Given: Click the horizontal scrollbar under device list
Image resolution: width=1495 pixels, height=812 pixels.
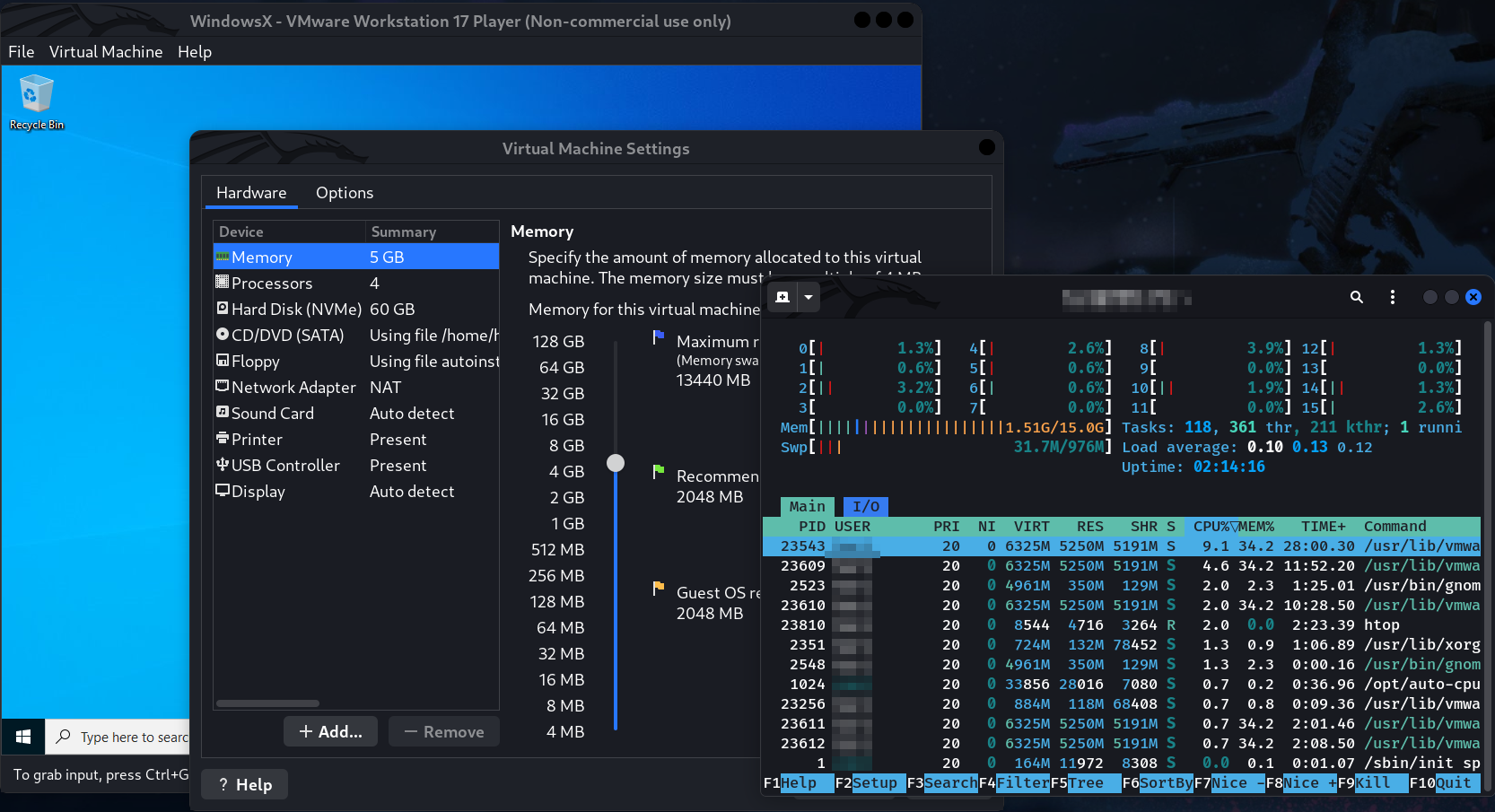Looking at the screenshot, I should click(267, 703).
